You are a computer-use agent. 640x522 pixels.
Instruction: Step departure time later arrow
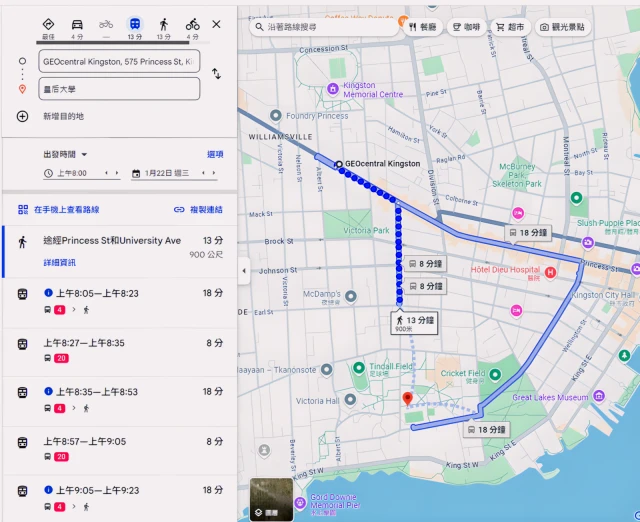tap(117, 173)
